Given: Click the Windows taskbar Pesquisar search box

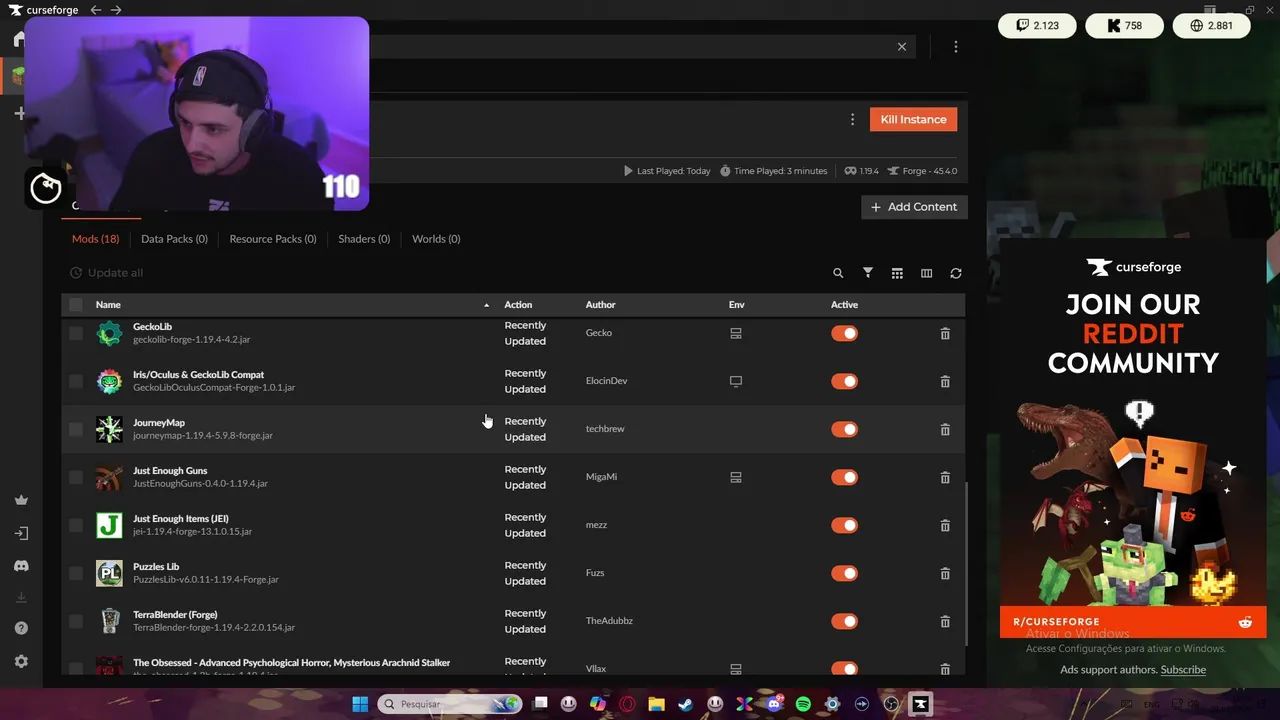Looking at the screenshot, I should pos(449,704).
